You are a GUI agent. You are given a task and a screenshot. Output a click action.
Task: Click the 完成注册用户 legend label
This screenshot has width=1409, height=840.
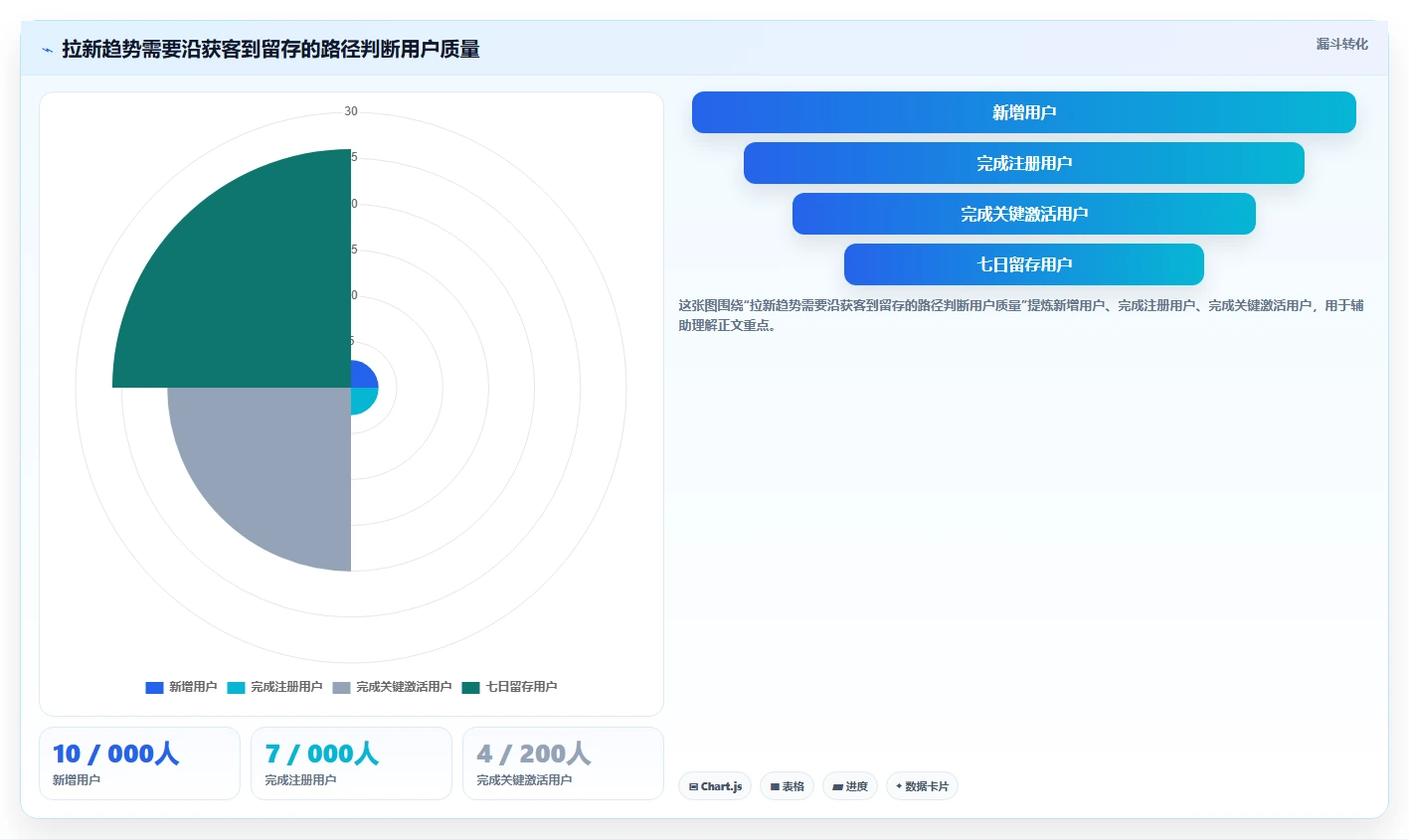coord(286,687)
